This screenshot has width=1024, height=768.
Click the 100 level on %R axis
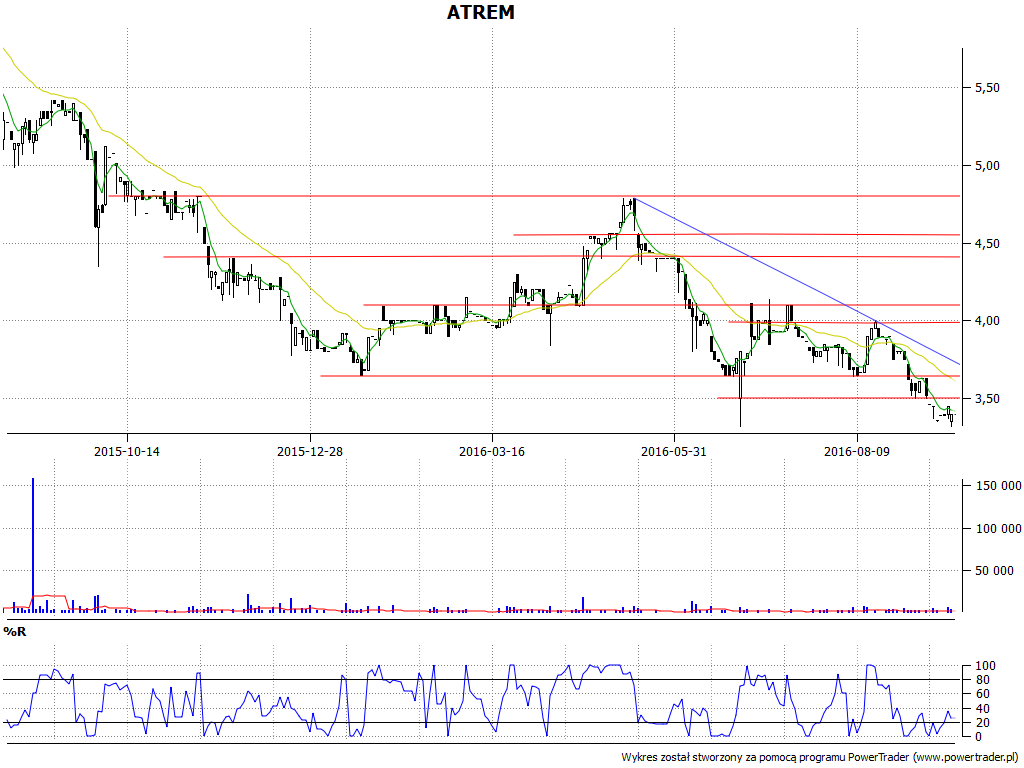[985, 666]
